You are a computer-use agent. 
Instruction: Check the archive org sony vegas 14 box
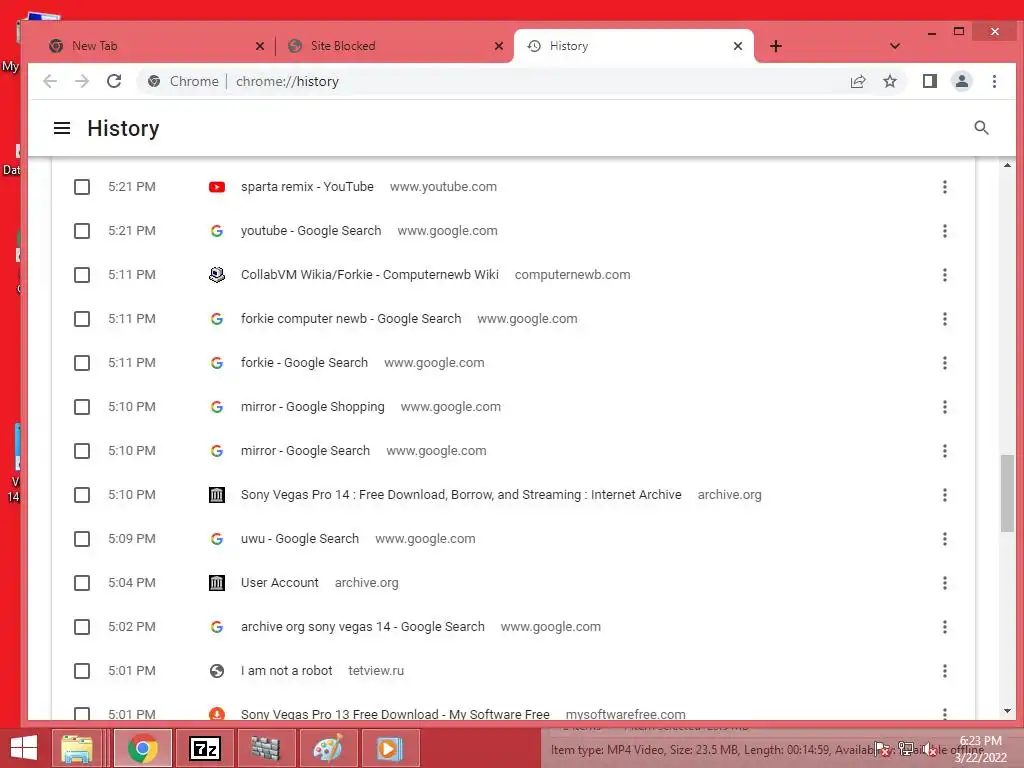coord(82,627)
